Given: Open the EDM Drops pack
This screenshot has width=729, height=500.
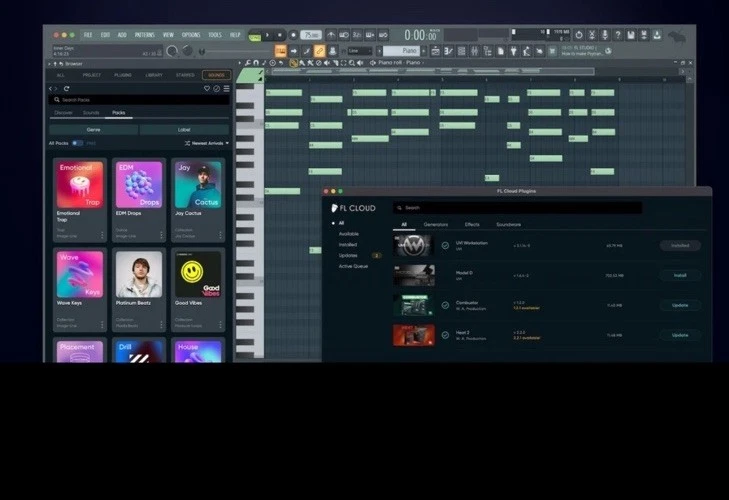Looking at the screenshot, I should click(139, 200).
